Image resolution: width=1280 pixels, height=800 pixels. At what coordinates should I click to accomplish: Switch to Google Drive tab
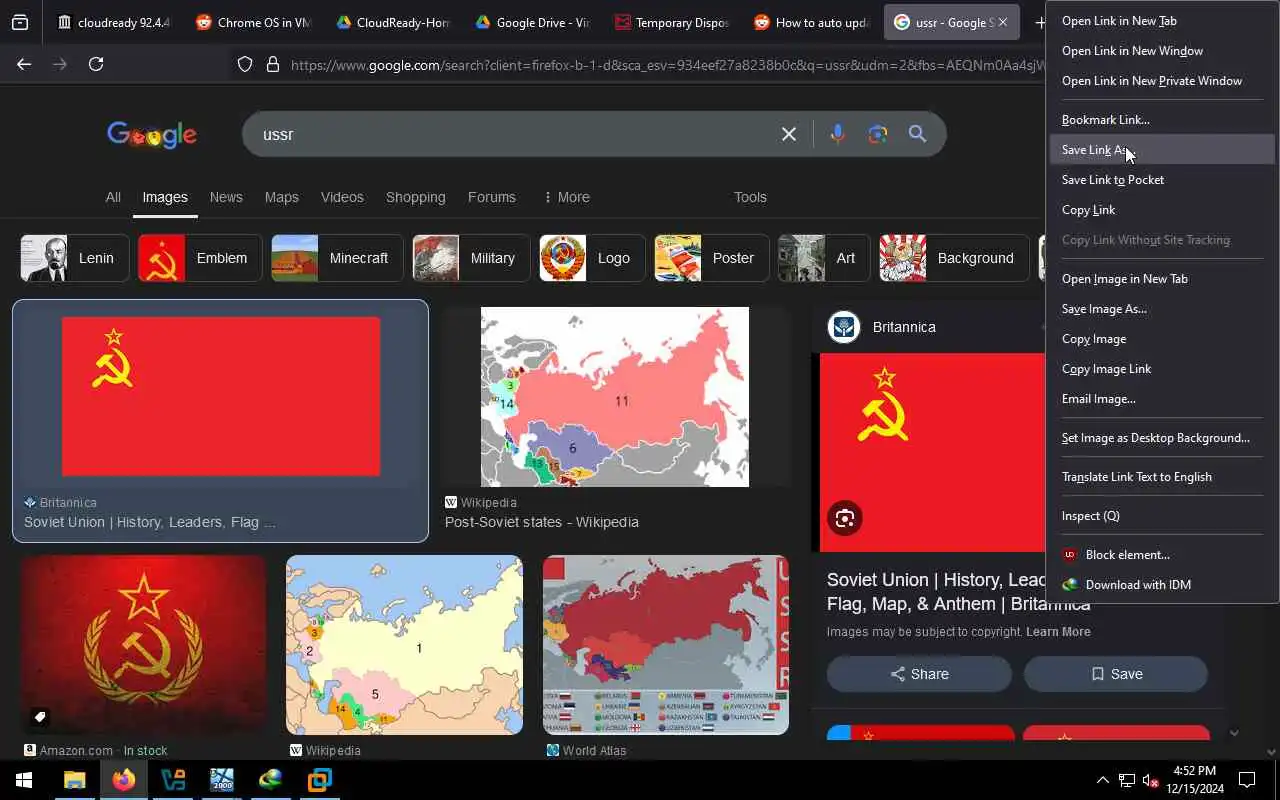click(532, 22)
